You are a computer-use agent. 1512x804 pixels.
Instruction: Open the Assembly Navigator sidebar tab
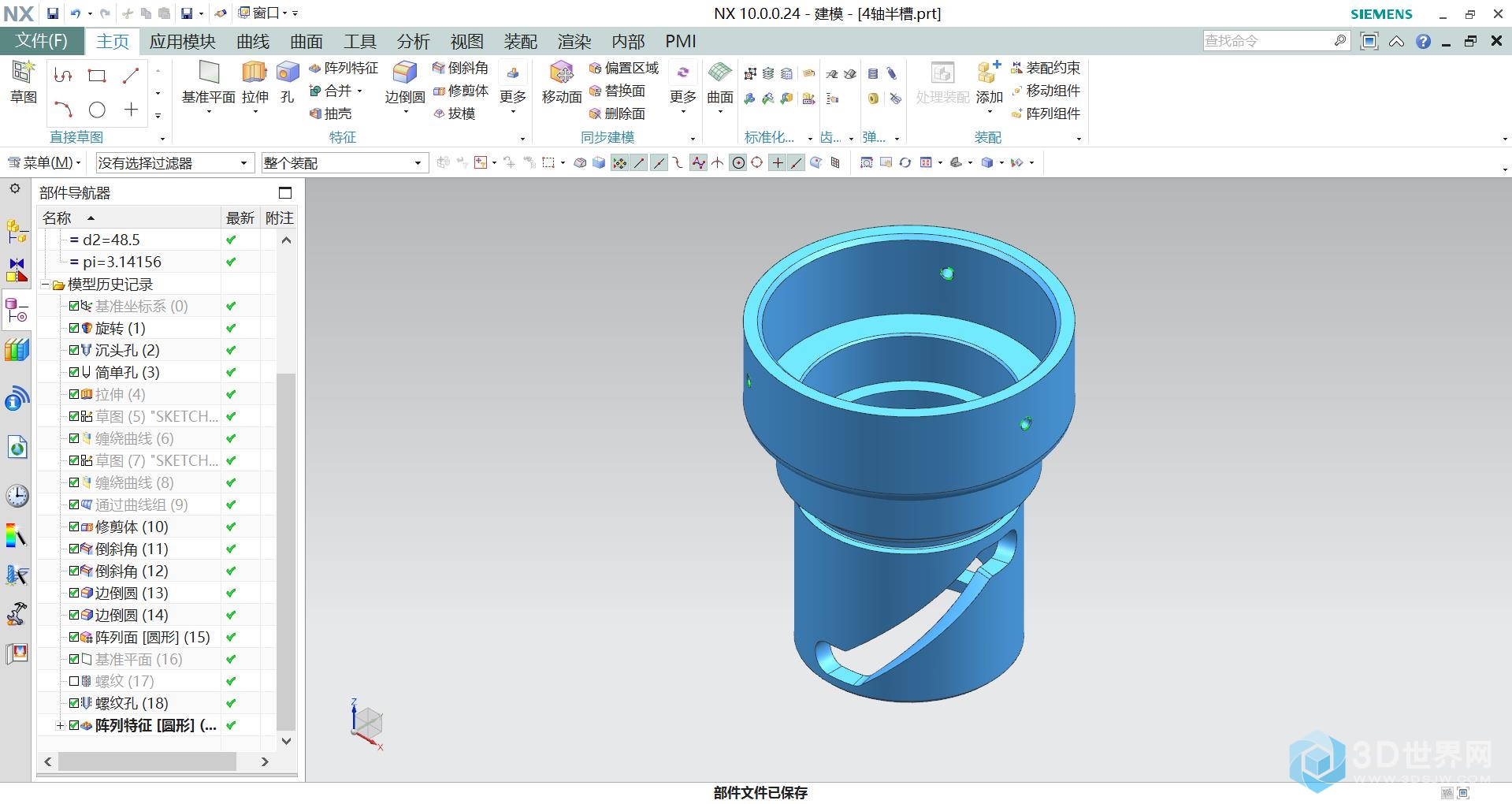point(17,231)
